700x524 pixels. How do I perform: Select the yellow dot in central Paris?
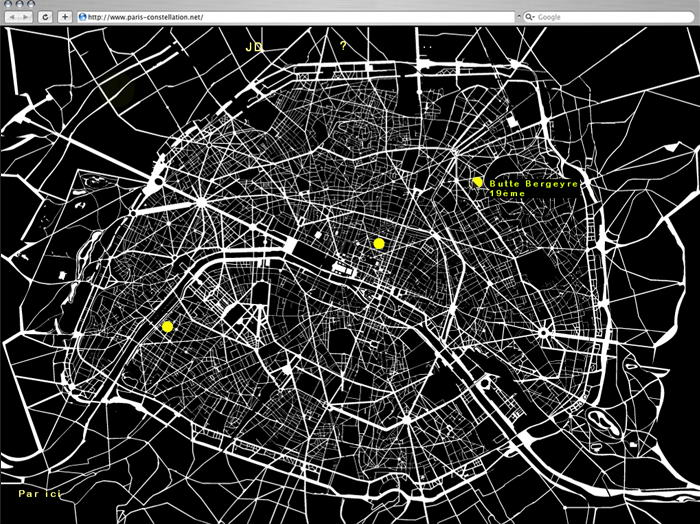[379, 243]
